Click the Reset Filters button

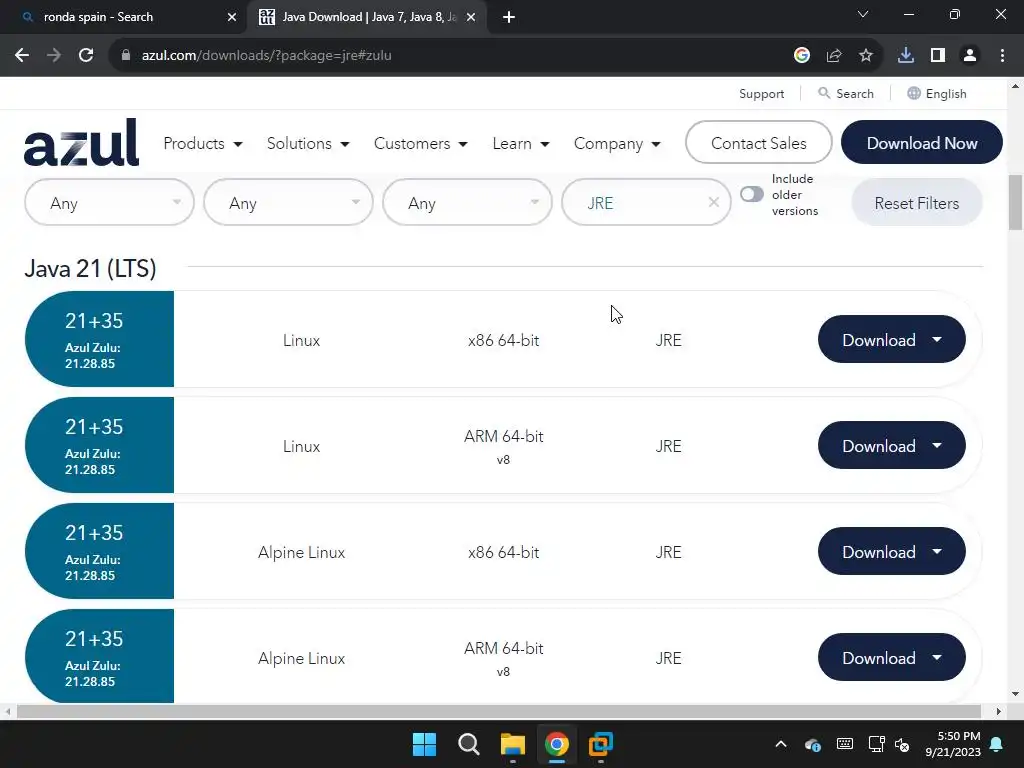click(917, 202)
